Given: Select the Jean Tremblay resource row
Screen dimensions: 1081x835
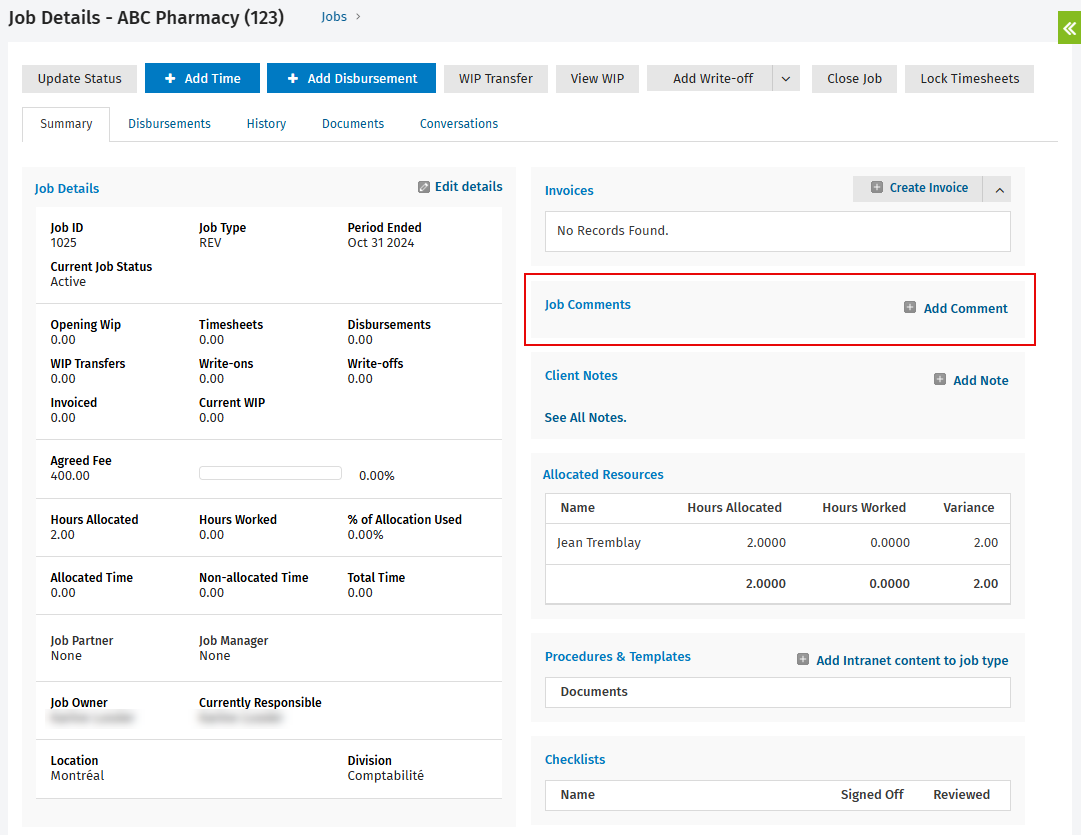Looking at the screenshot, I should (x=778, y=543).
